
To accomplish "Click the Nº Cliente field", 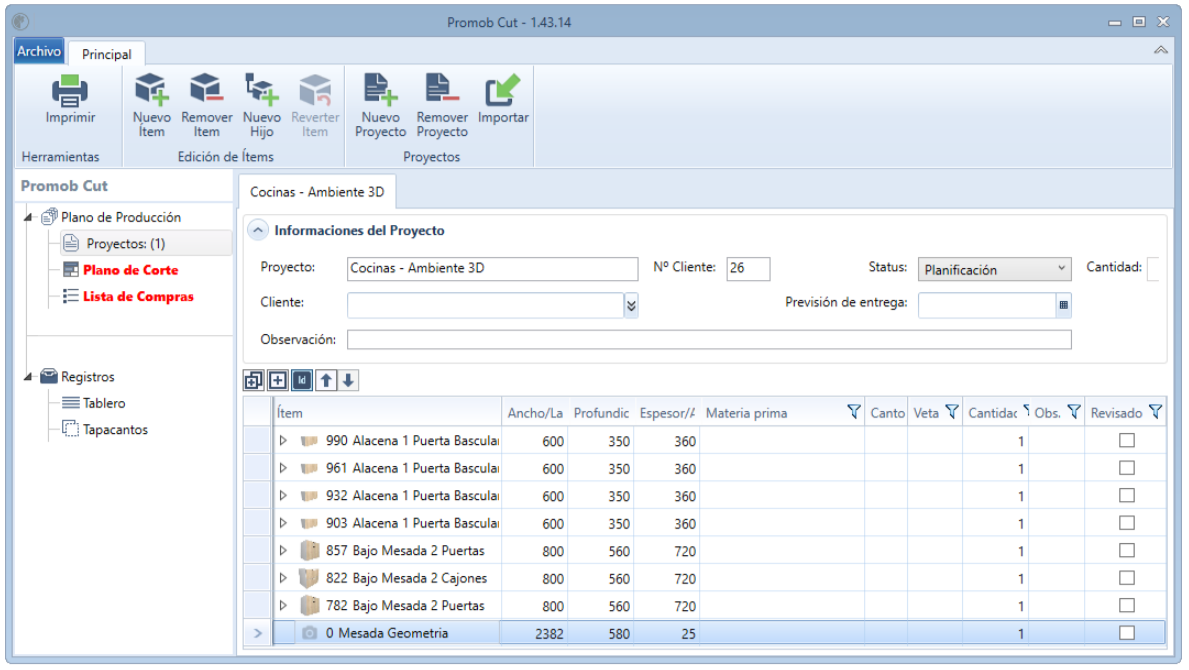I will 748,268.
